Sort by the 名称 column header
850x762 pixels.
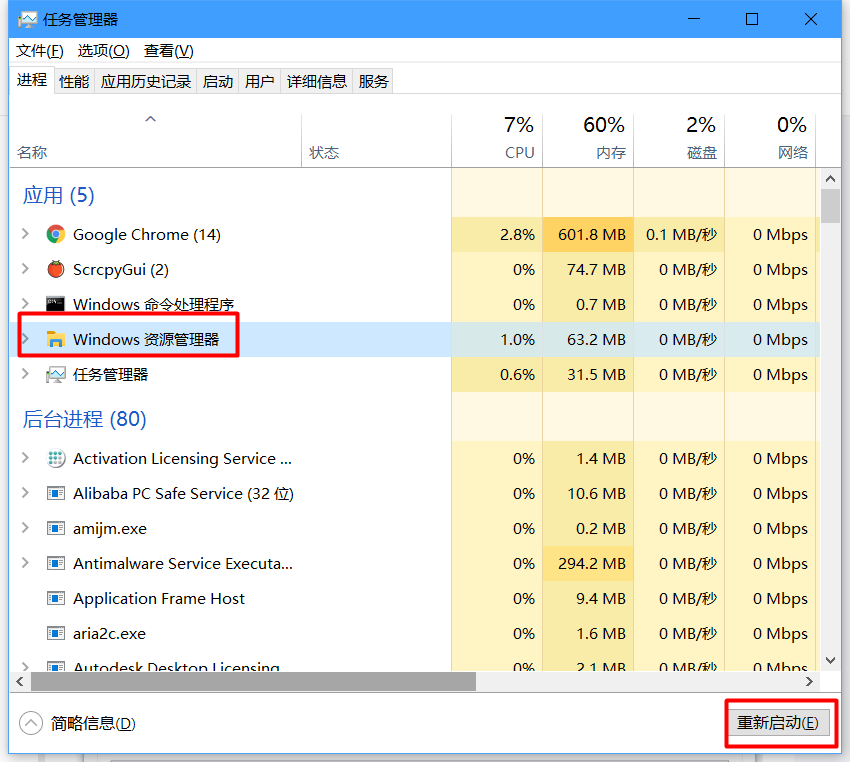[155, 140]
